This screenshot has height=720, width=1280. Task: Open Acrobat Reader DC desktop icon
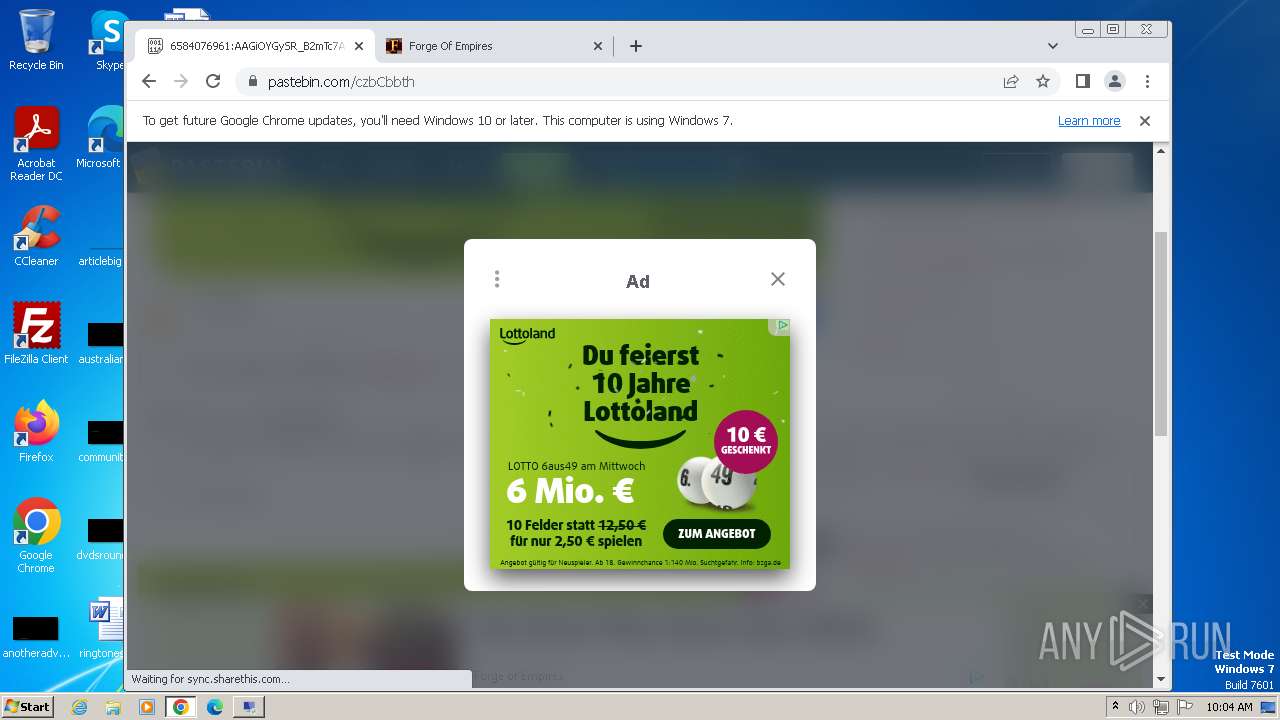[x=36, y=144]
